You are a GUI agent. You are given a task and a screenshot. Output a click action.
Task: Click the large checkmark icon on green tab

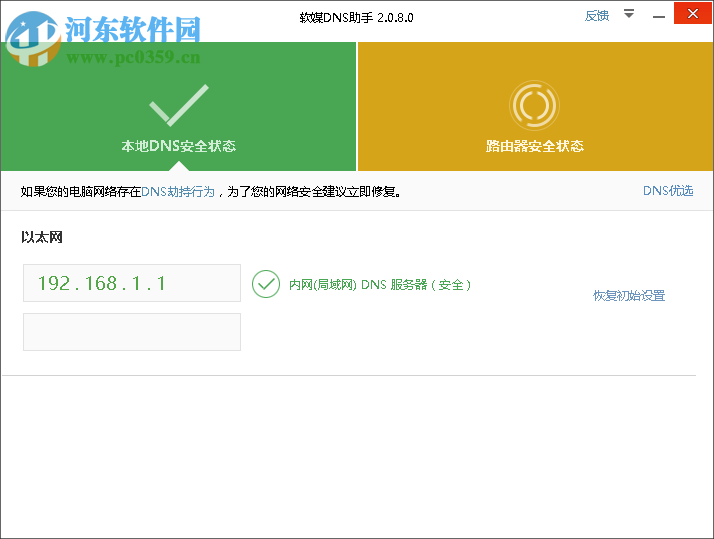pyautogui.click(x=178, y=105)
